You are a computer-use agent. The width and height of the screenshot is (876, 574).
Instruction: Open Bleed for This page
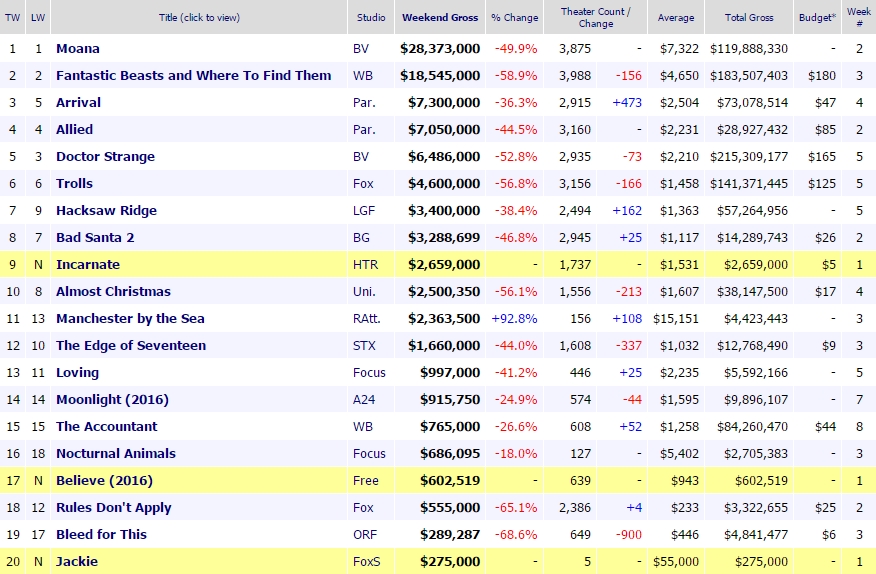click(101, 534)
